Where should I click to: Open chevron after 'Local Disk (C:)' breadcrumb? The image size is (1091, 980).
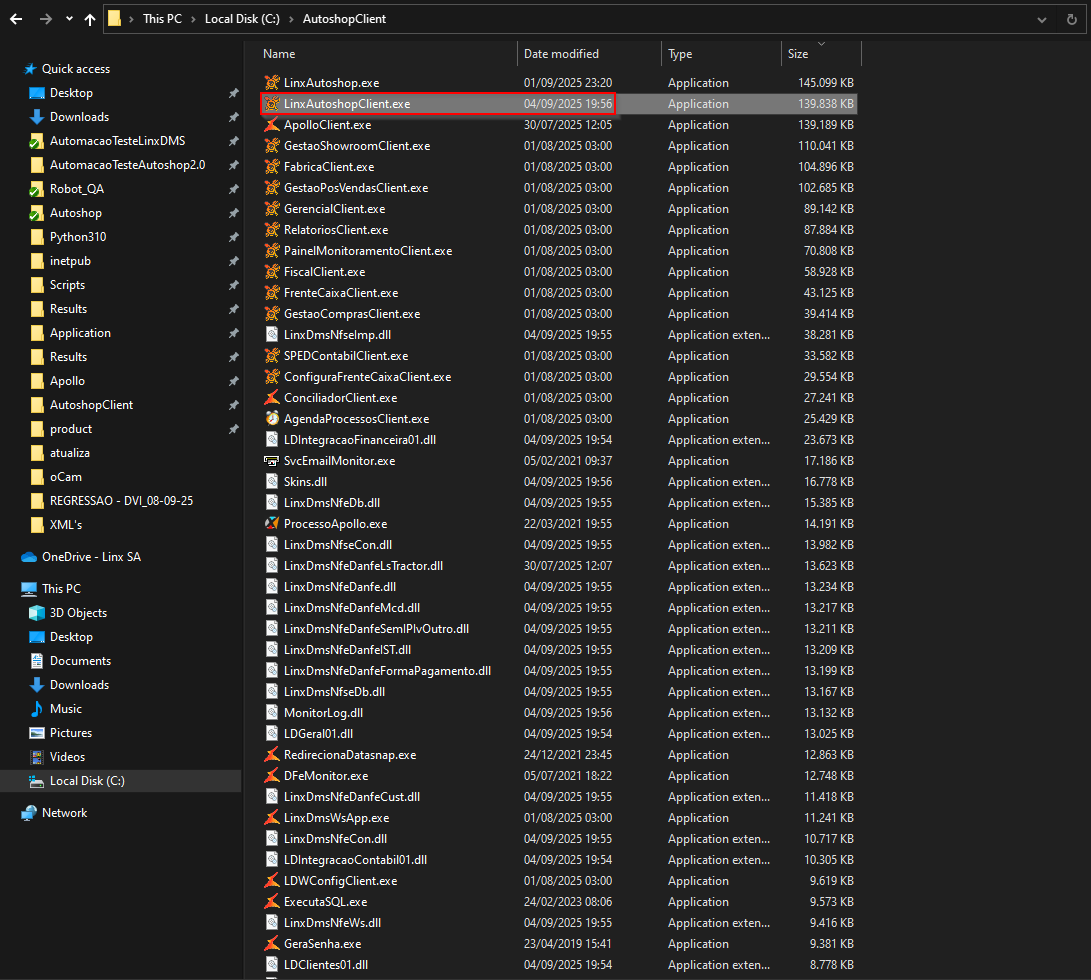pos(292,19)
